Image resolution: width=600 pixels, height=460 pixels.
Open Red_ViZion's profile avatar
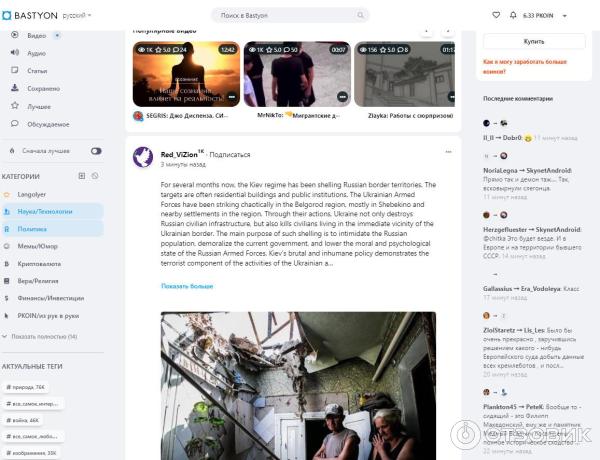144,158
